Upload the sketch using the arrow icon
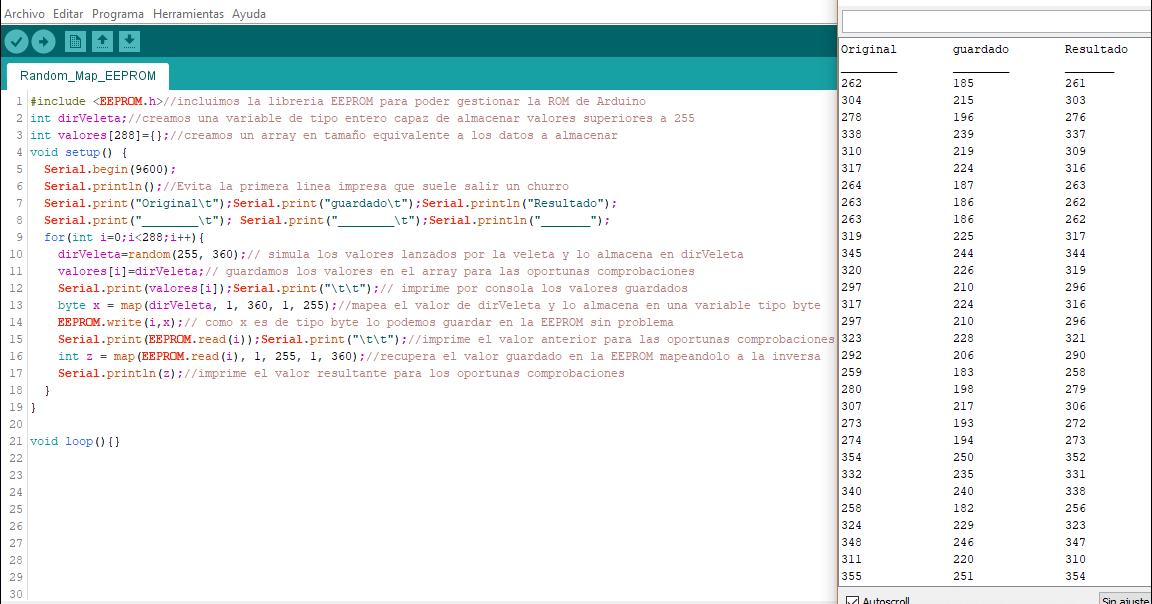Image resolution: width=1152 pixels, height=604 pixels. coord(42,41)
